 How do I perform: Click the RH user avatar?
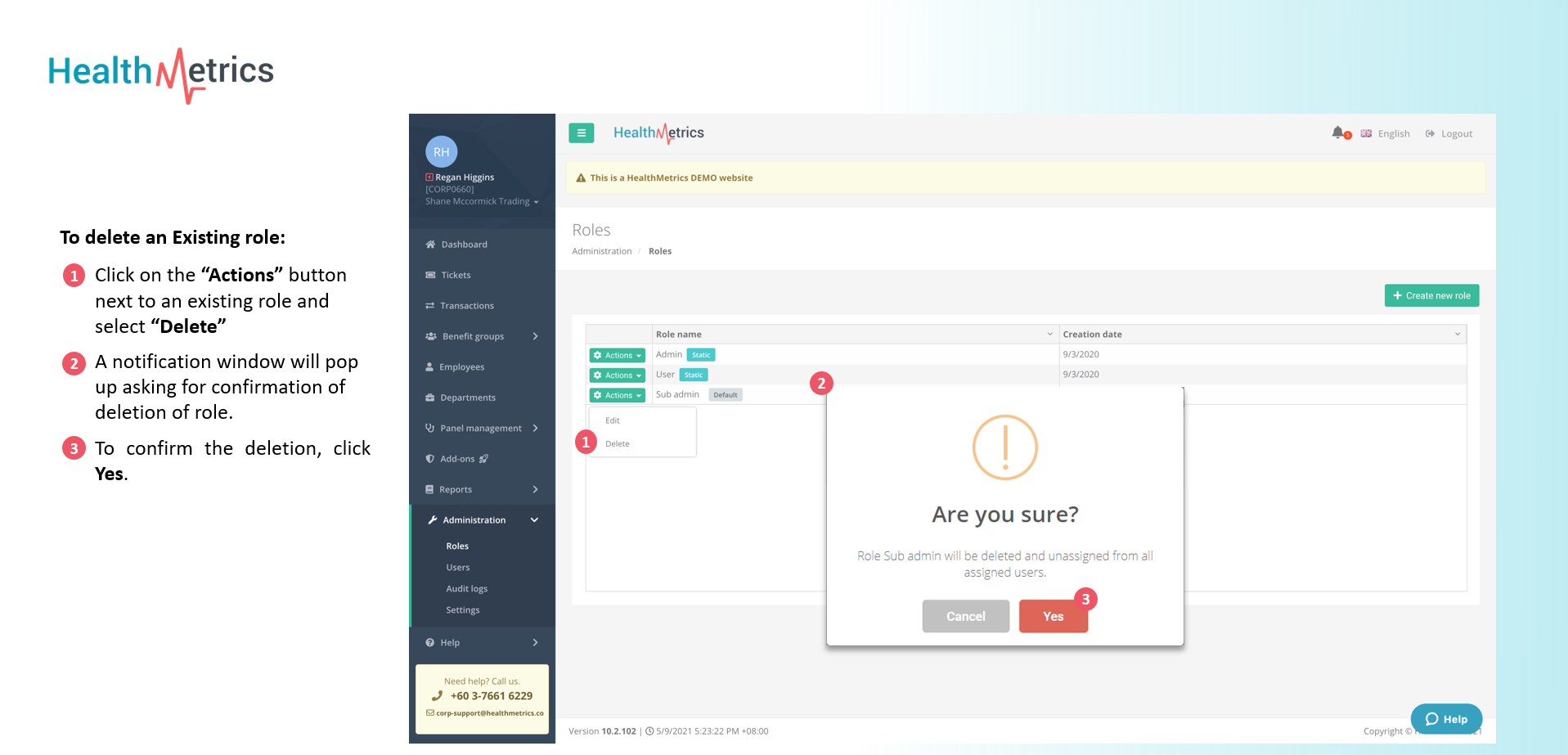[x=441, y=151]
